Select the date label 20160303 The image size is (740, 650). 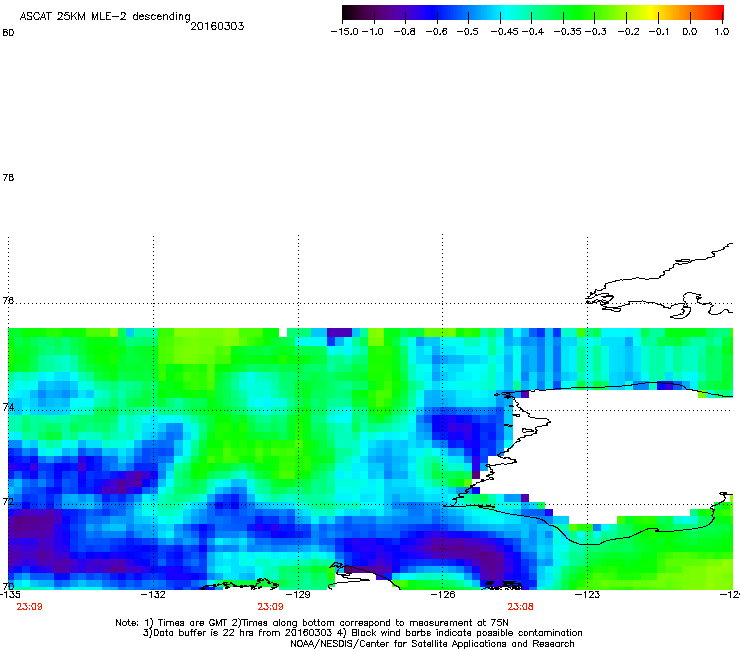pos(217,26)
